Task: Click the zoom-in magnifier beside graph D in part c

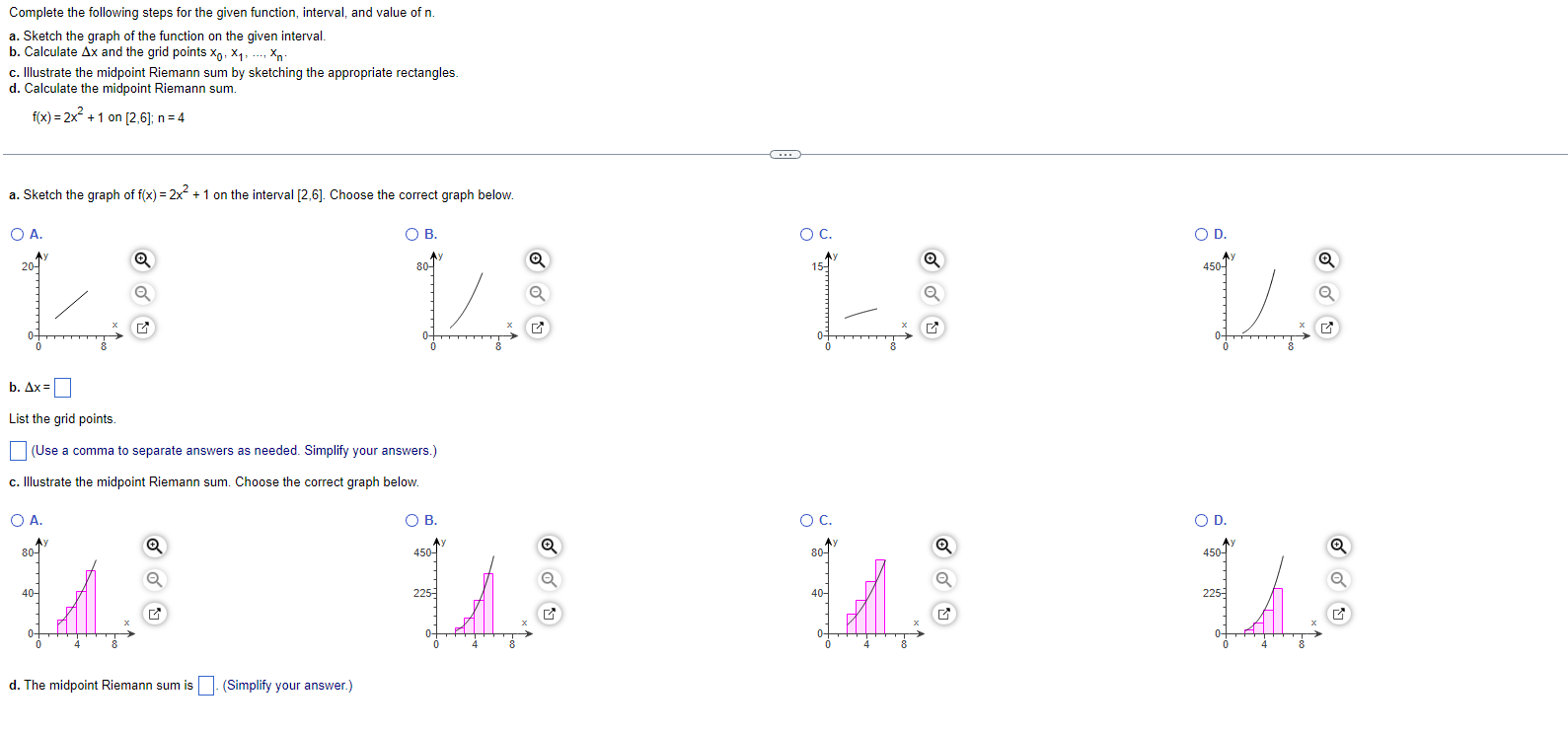Action: click(x=1337, y=546)
